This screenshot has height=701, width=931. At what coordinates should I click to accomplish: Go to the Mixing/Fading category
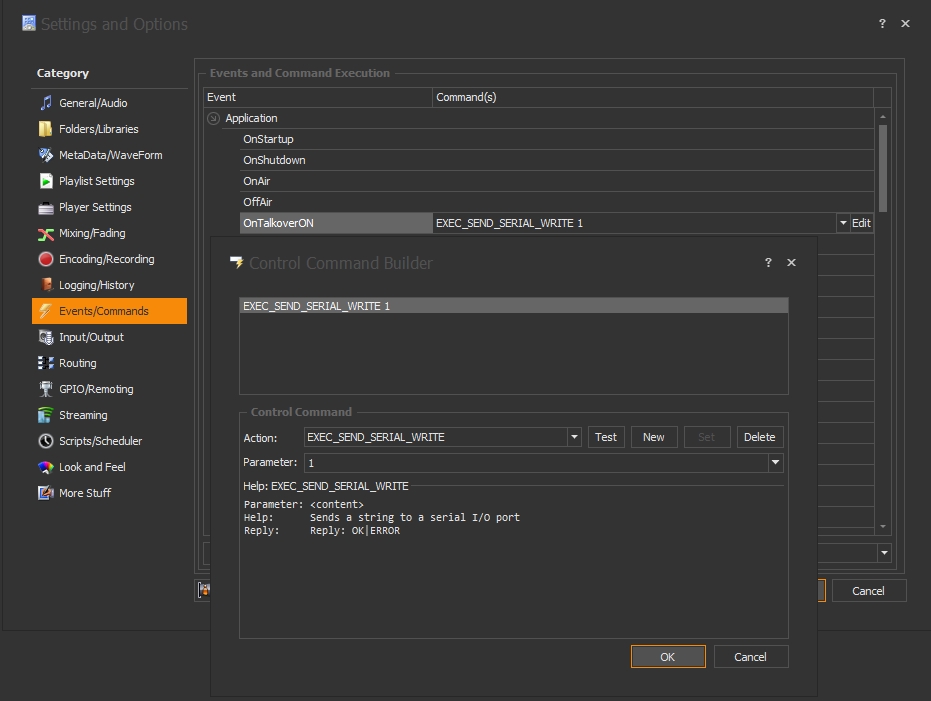point(94,233)
